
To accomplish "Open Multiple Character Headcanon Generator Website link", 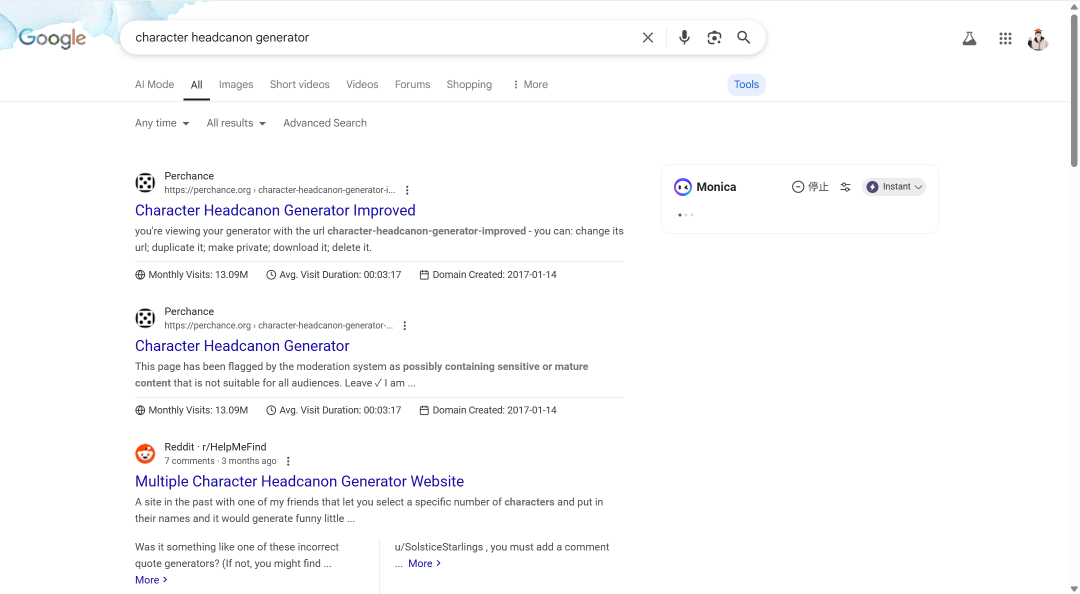I will point(299,482).
